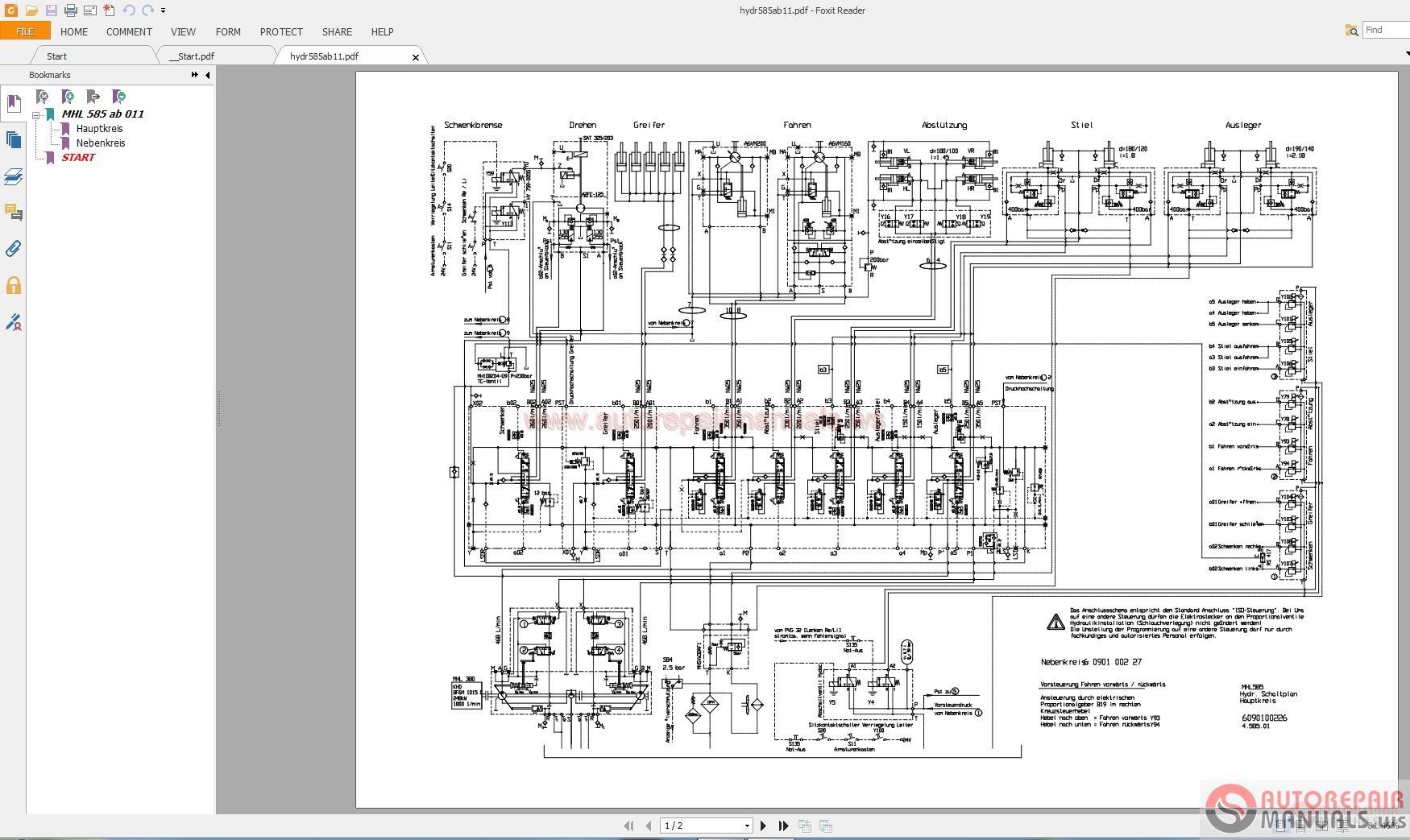Click the panel splitter grip handle
1410x840 pixels.
click(x=218, y=409)
